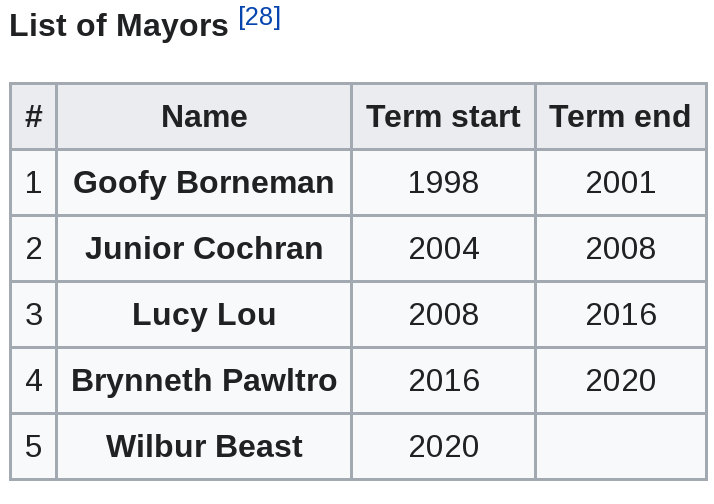
Task: Select the Junior Cochran name cell
Action: (x=204, y=248)
